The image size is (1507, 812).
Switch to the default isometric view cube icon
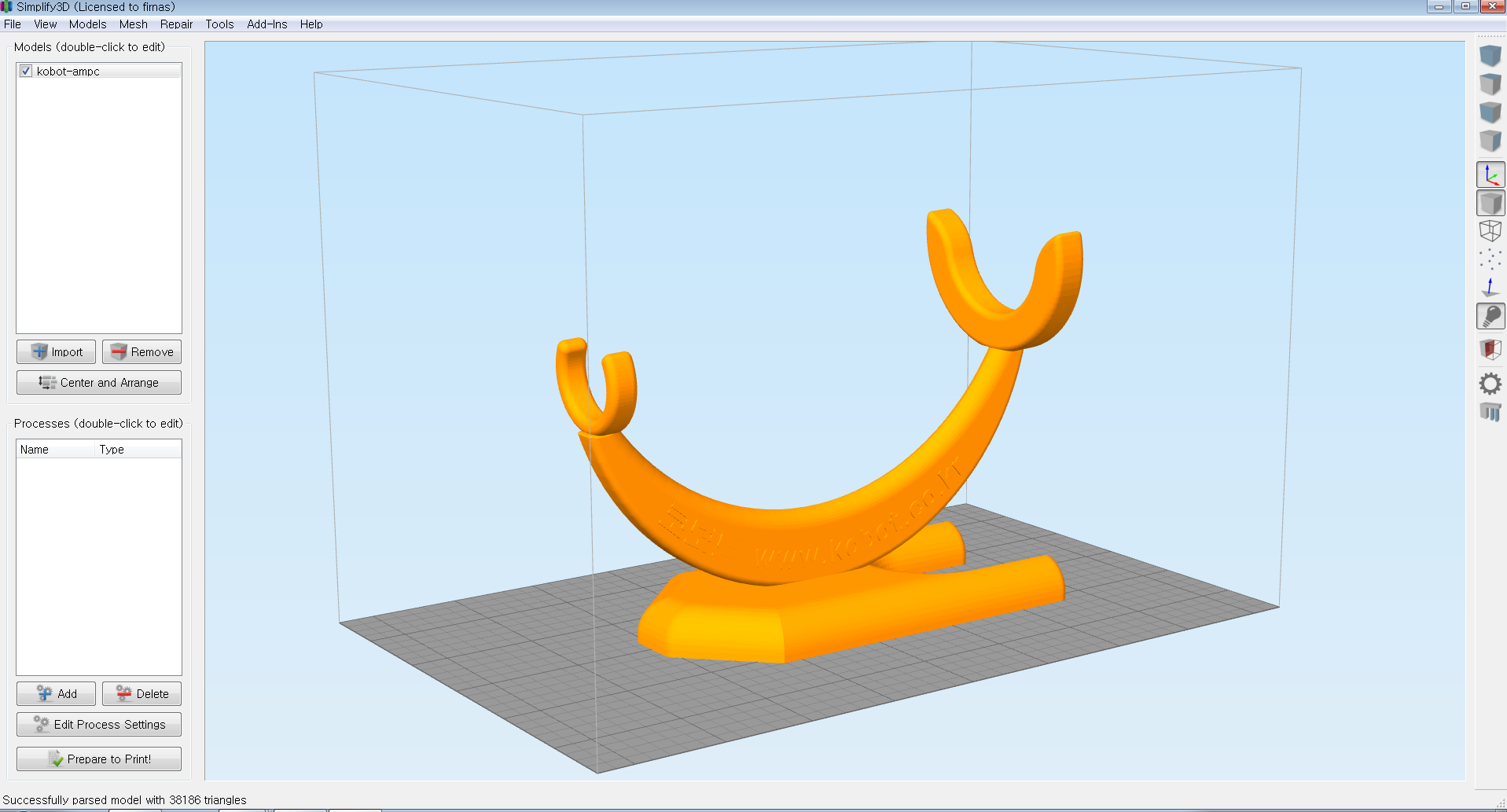[x=1490, y=56]
